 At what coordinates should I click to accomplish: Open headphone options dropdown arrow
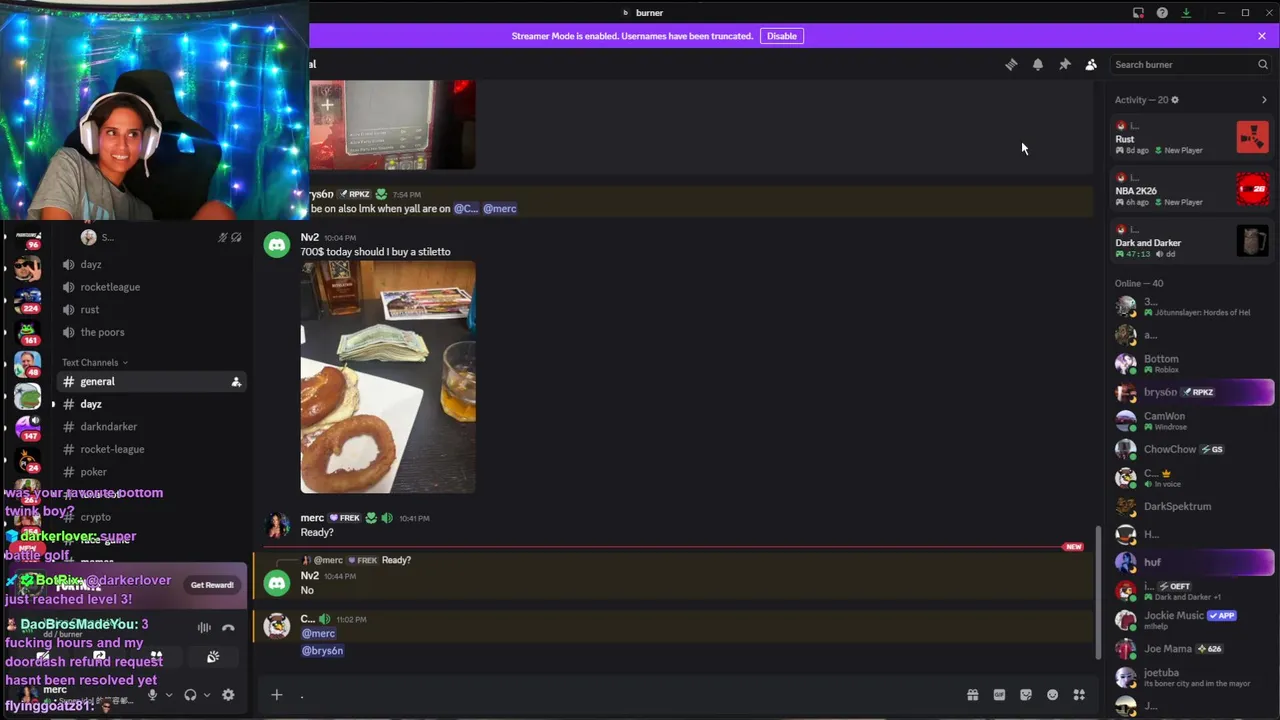pos(207,695)
